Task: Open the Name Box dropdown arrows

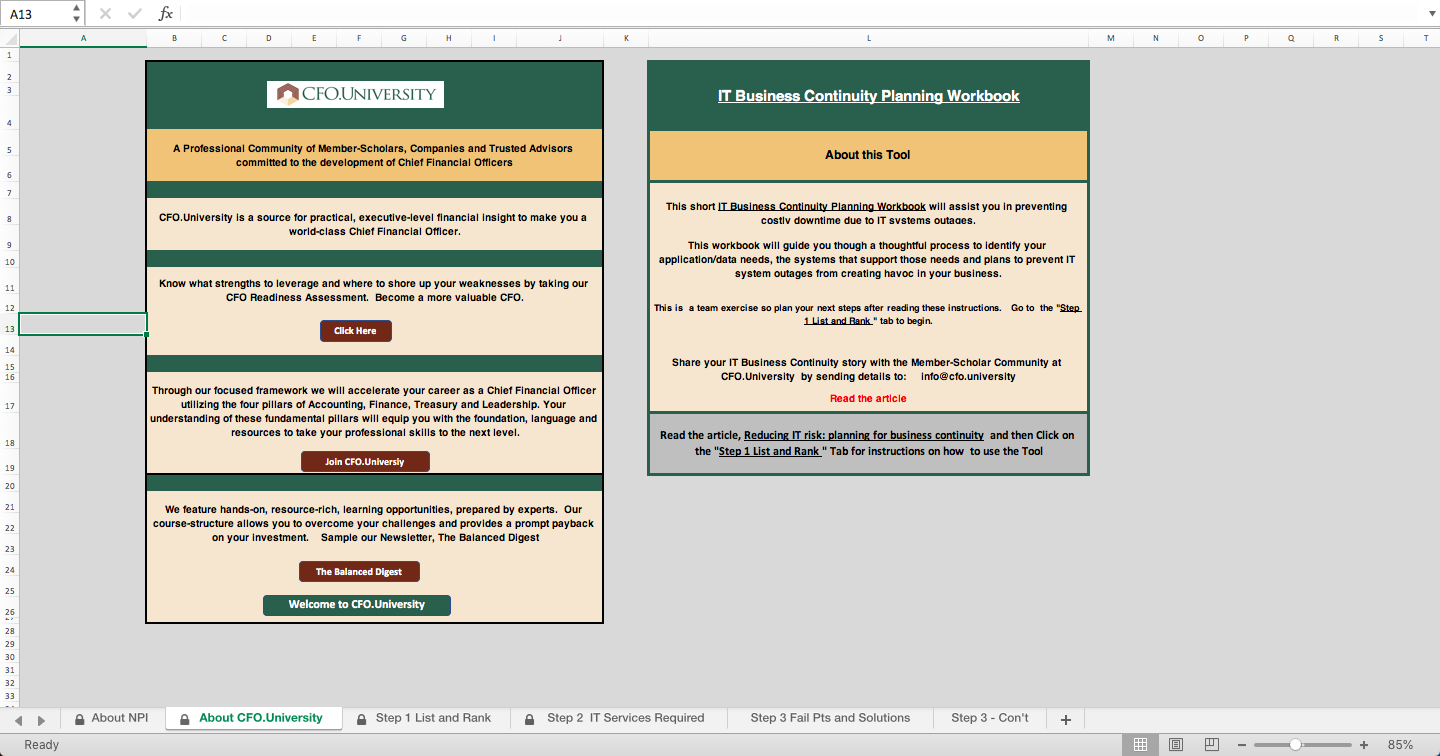Action: point(77,14)
